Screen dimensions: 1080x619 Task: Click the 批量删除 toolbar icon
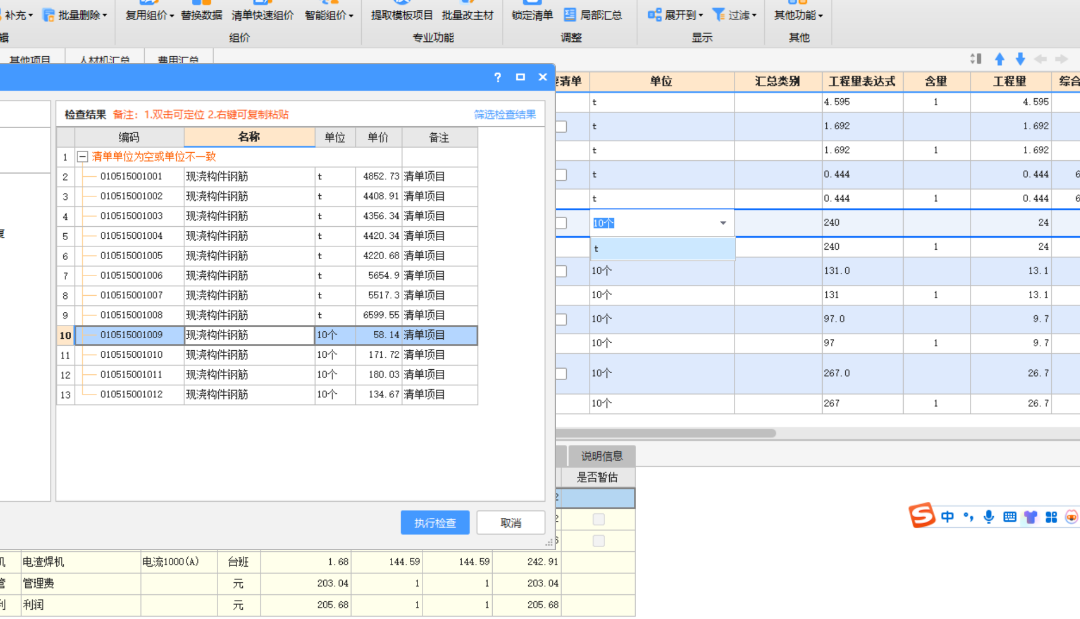click(x=49, y=14)
